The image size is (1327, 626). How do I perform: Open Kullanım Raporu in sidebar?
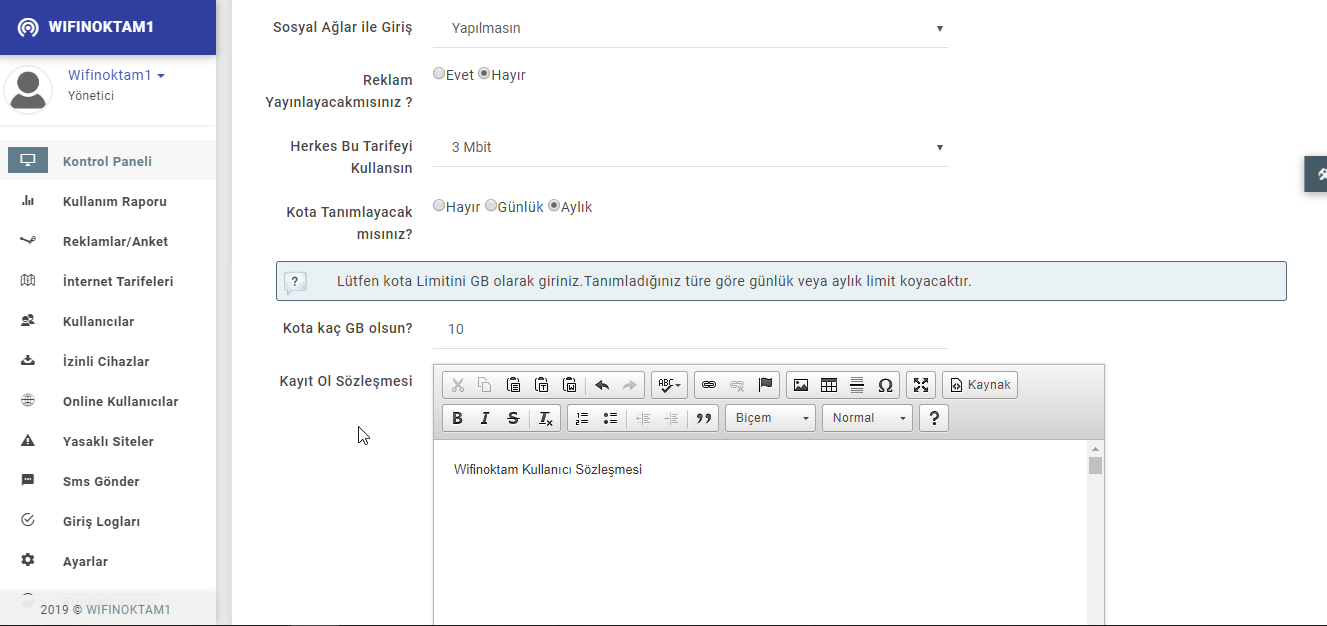pos(108,201)
